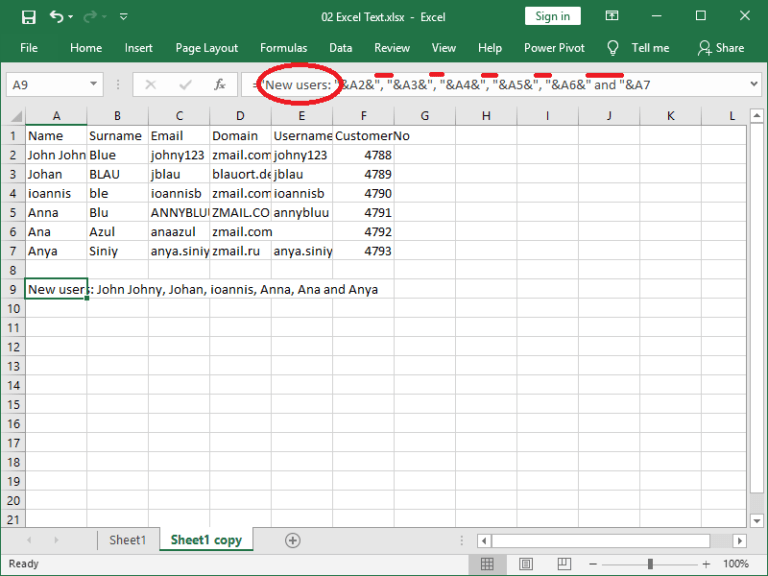Click the Insert Function fx icon
Image resolution: width=768 pixels, height=576 pixels.
(219, 85)
